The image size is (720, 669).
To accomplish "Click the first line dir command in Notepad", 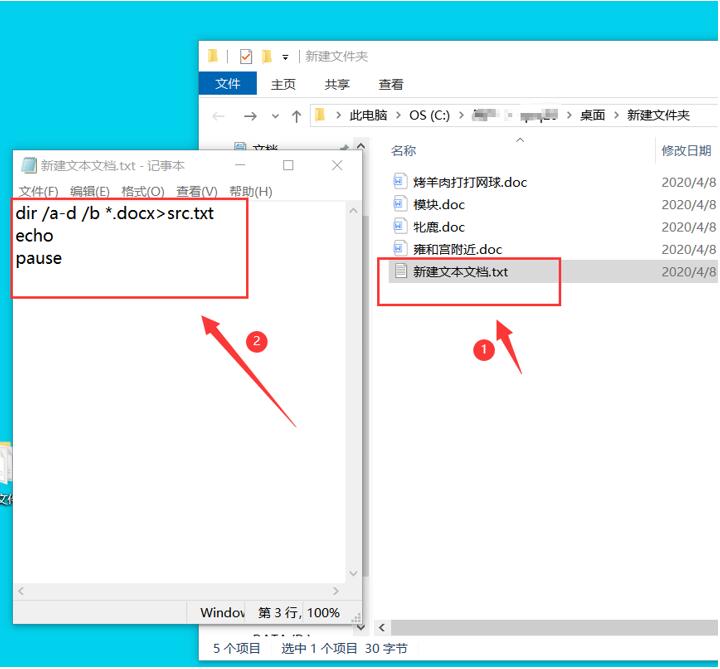I will pyautogui.click(x=114, y=214).
